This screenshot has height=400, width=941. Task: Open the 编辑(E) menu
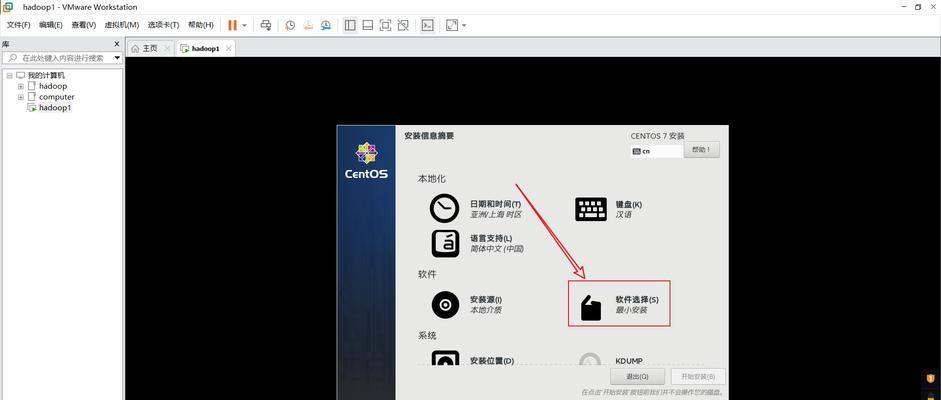tap(50, 25)
